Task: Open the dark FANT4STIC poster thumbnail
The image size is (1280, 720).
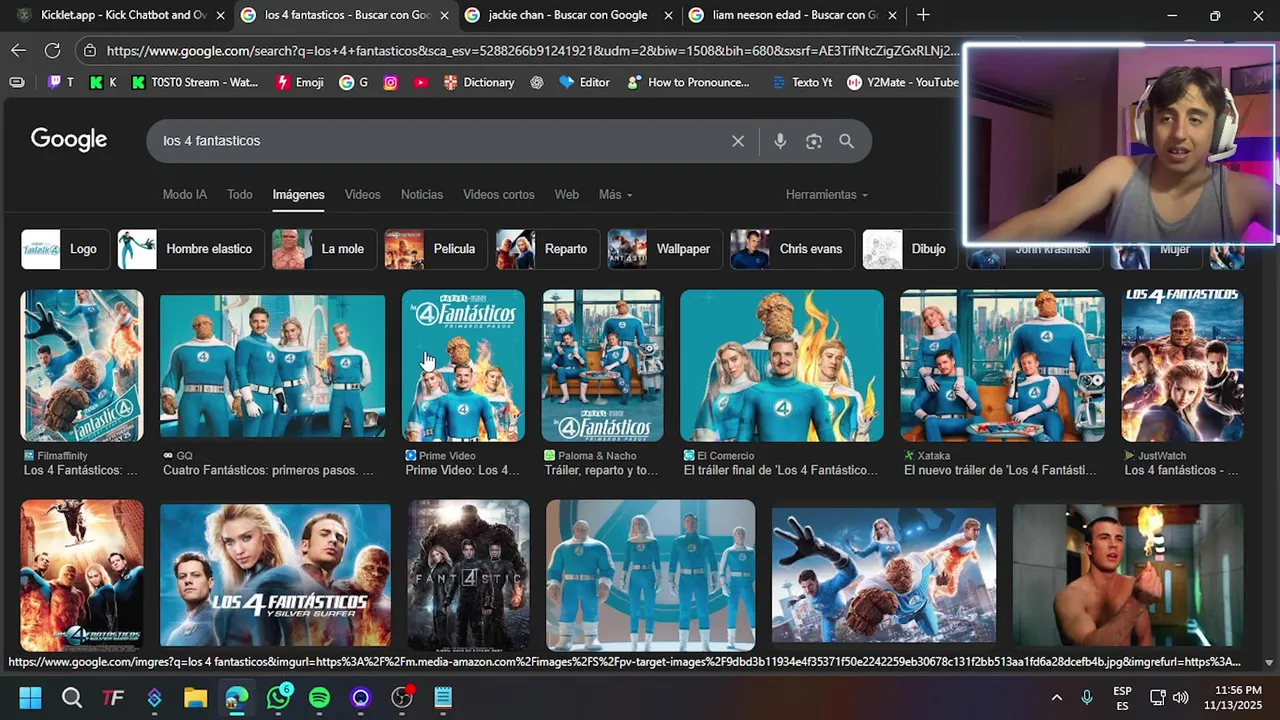Action: pos(468,576)
